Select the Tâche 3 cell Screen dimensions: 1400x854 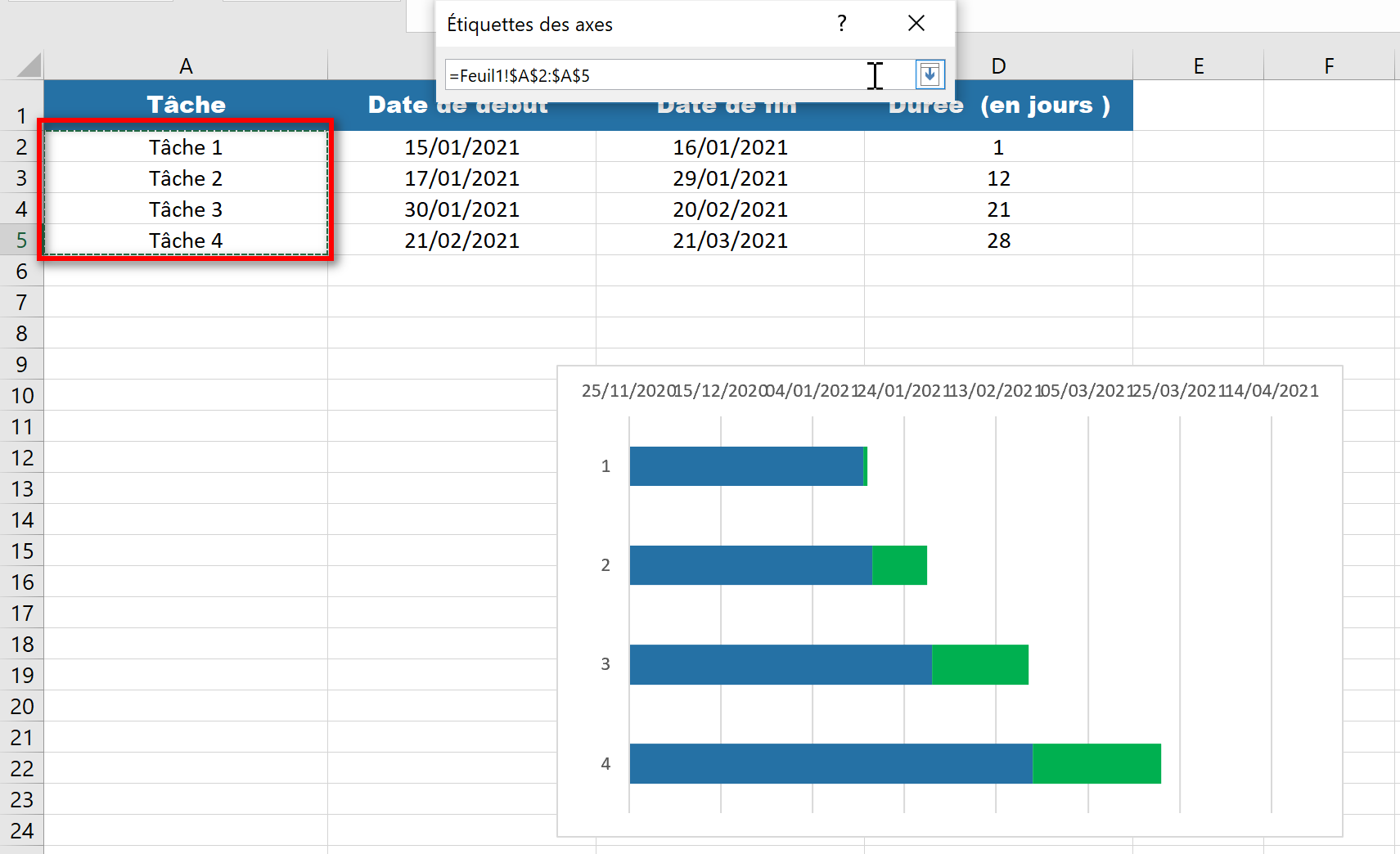[186, 209]
